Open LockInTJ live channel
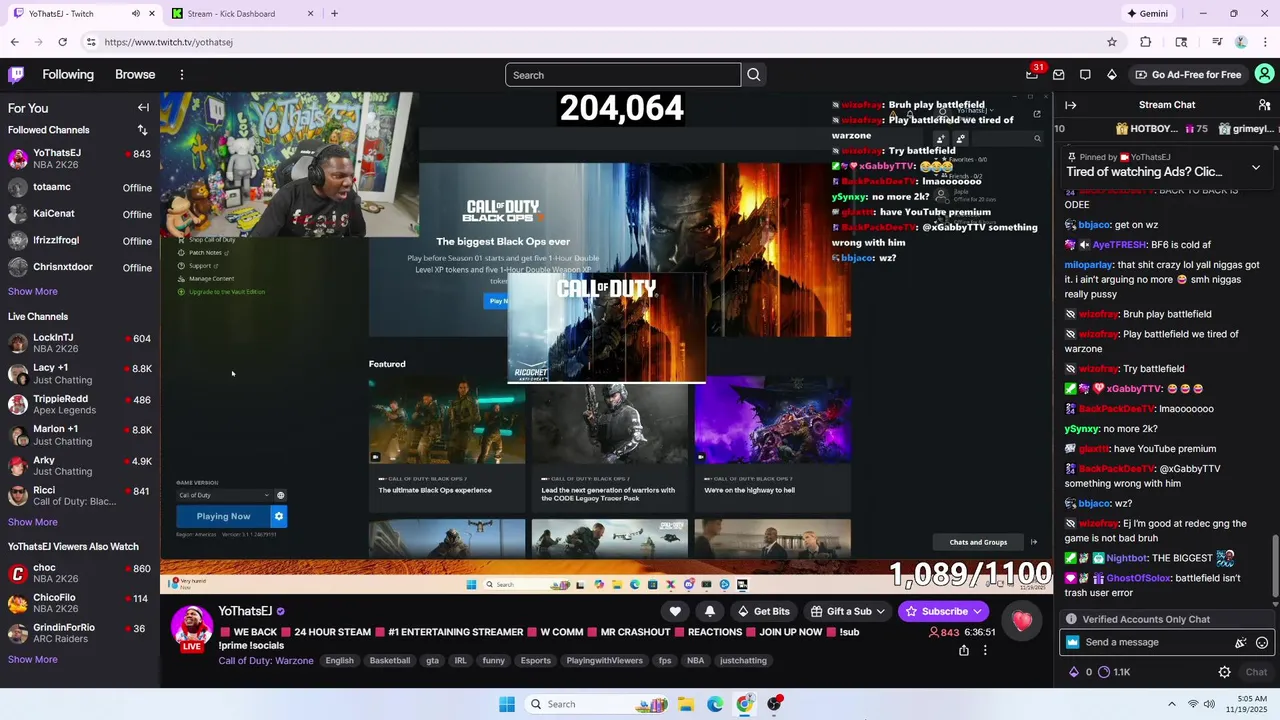1280x720 pixels. [x=80, y=343]
